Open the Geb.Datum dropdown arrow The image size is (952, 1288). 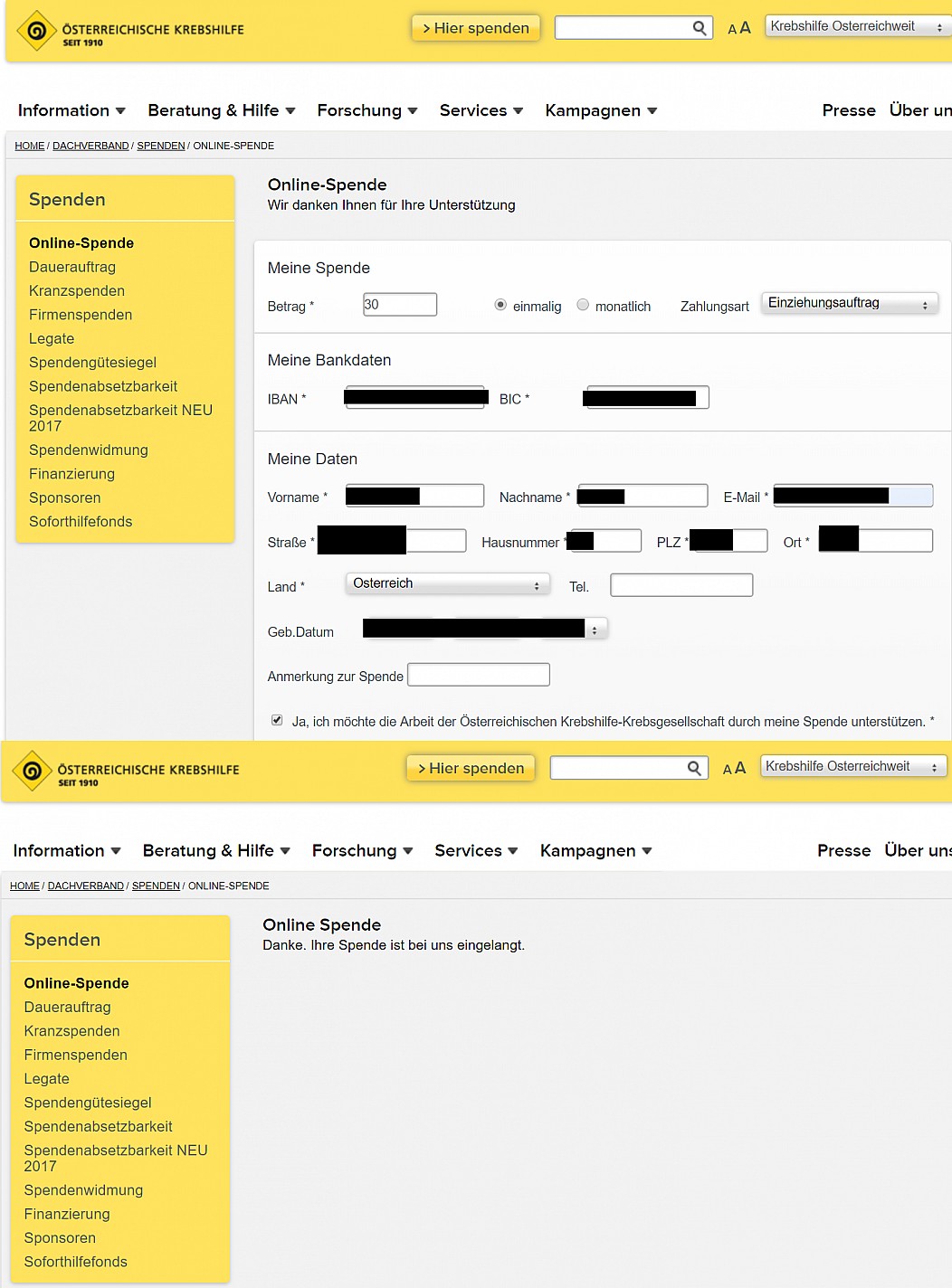[595, 630]
